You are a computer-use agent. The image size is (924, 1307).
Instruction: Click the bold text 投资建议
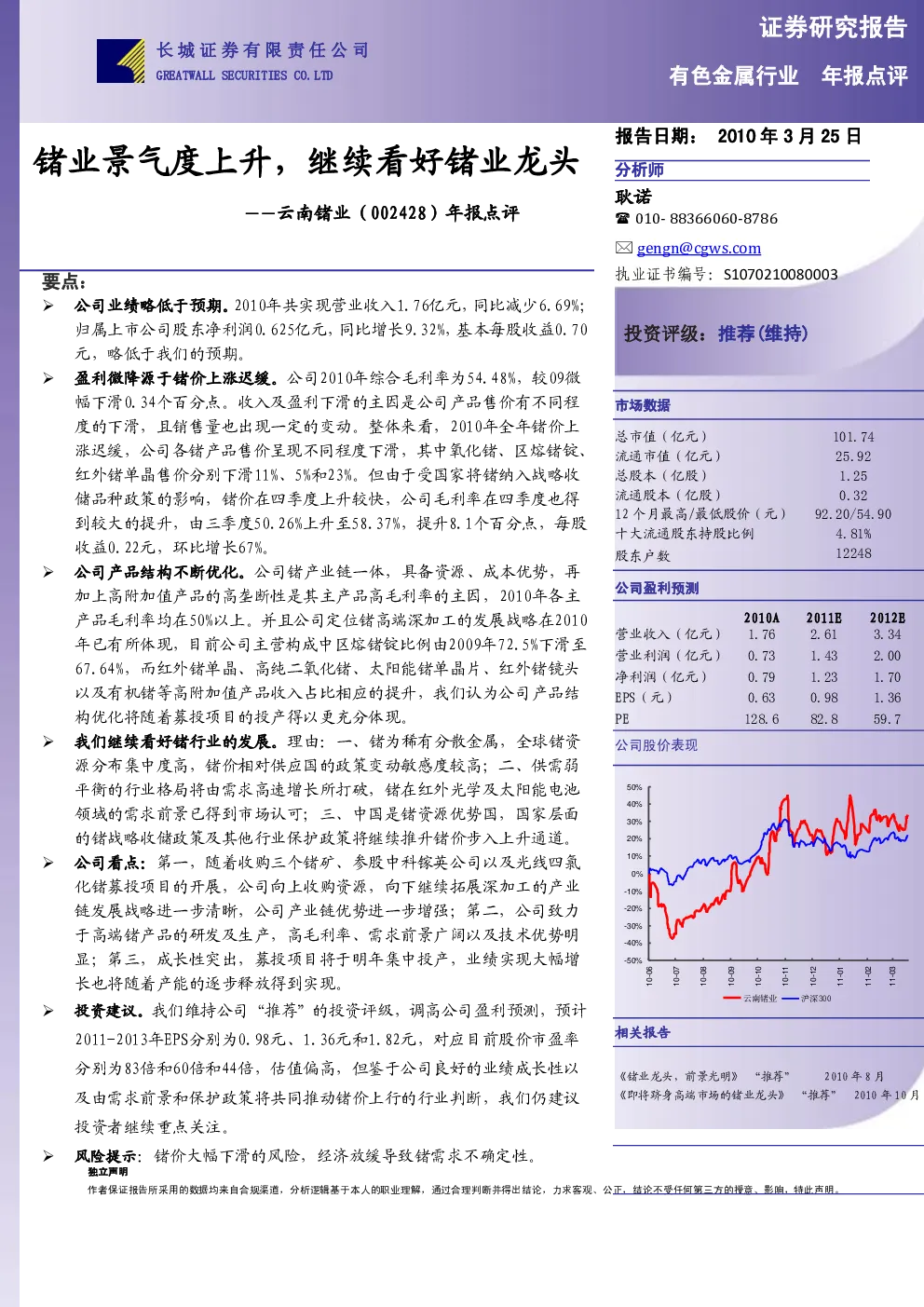[110, 1011]
